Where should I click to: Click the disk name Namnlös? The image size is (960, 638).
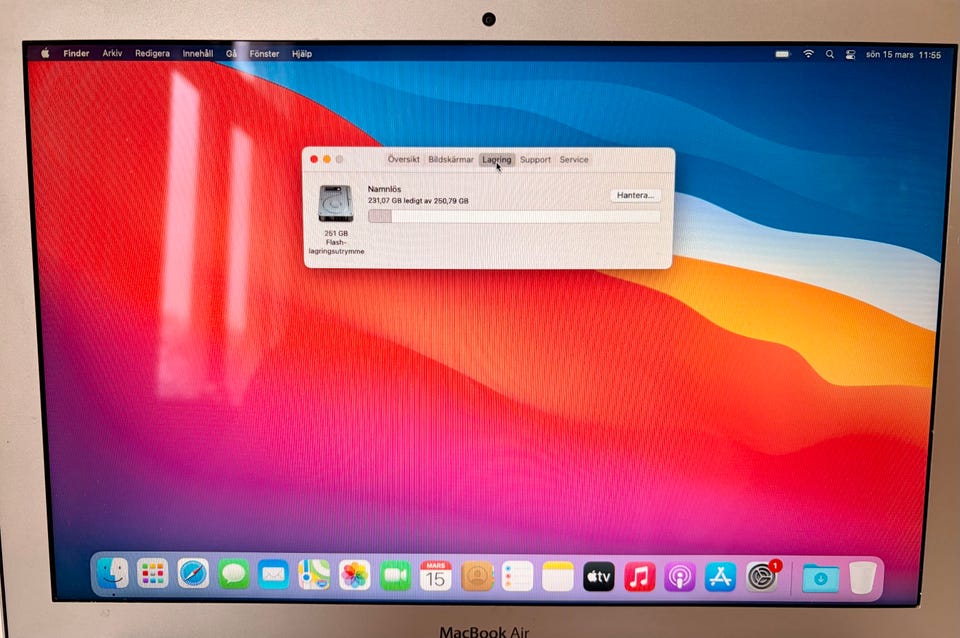pos(384,189)
